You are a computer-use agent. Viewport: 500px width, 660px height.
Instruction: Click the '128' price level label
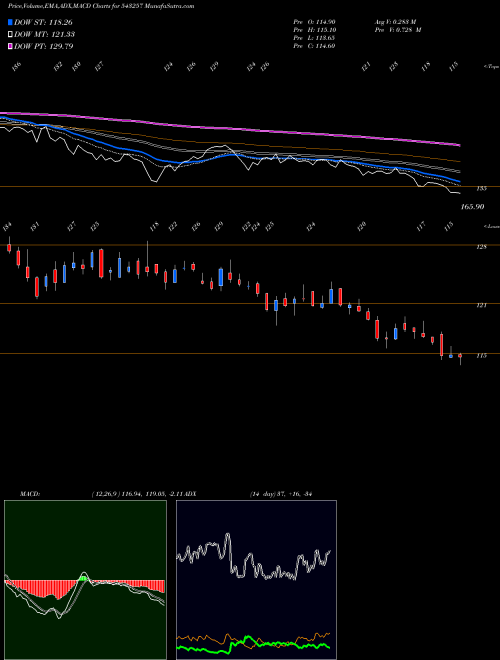click(x=481, y=247)
